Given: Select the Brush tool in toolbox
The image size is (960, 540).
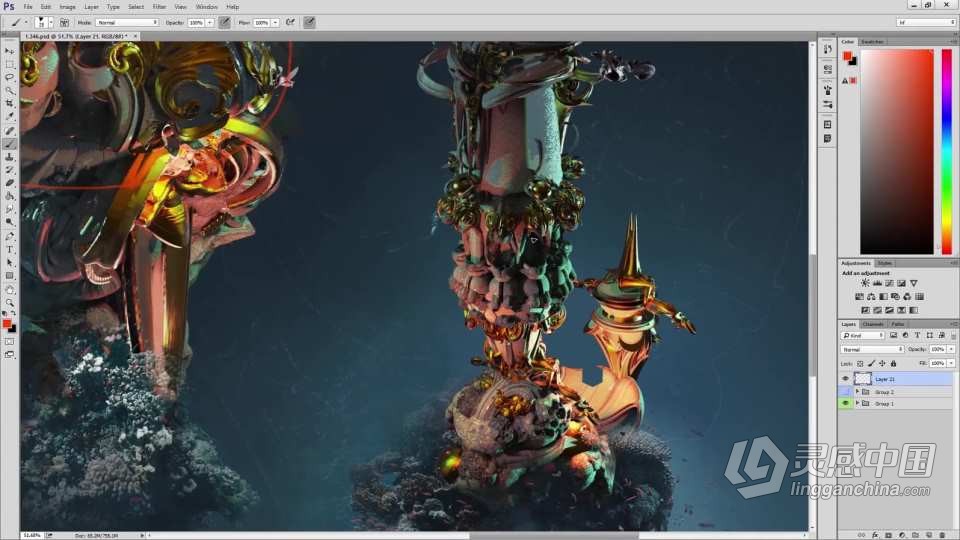Looking at the screenshot, I should (x=9, y=144).
